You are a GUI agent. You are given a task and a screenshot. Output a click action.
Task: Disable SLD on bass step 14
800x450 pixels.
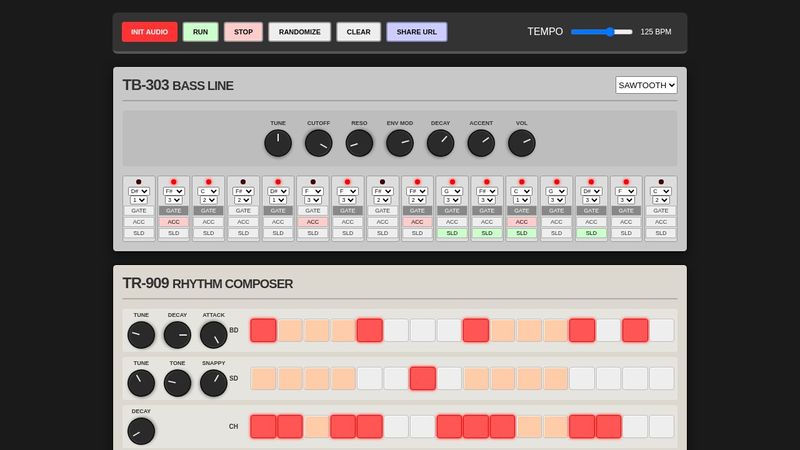click(591, 233)
